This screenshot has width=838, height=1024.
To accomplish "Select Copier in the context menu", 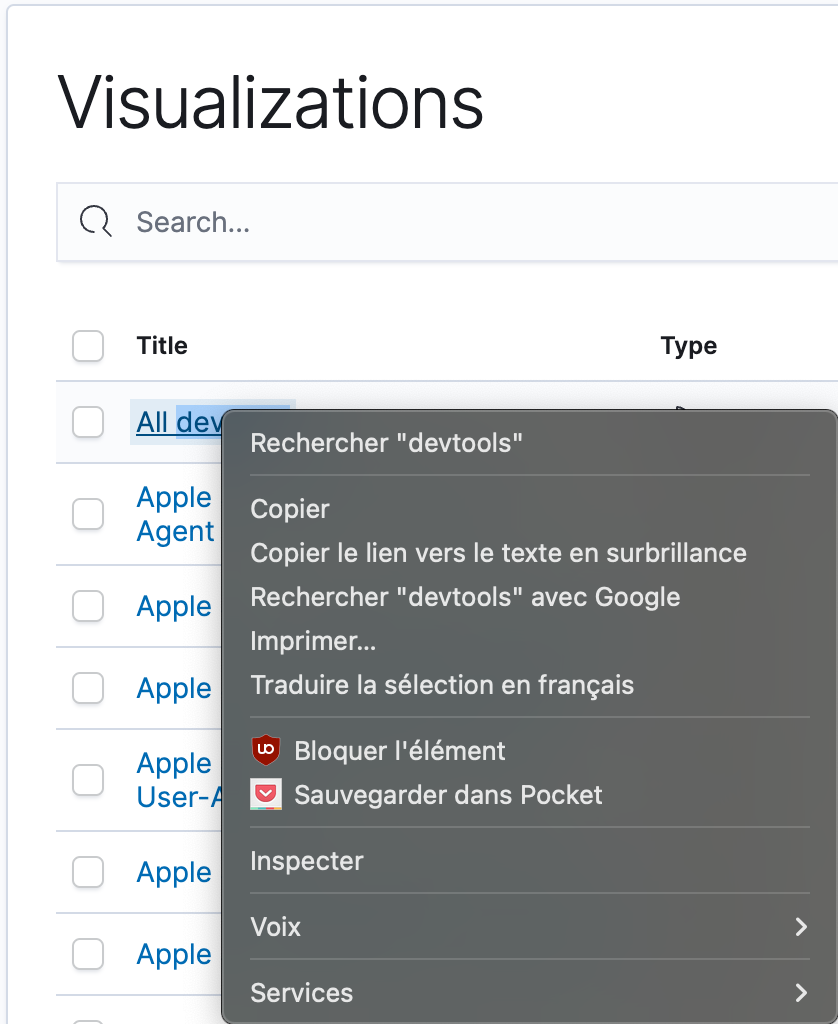I will pos(290,509).
